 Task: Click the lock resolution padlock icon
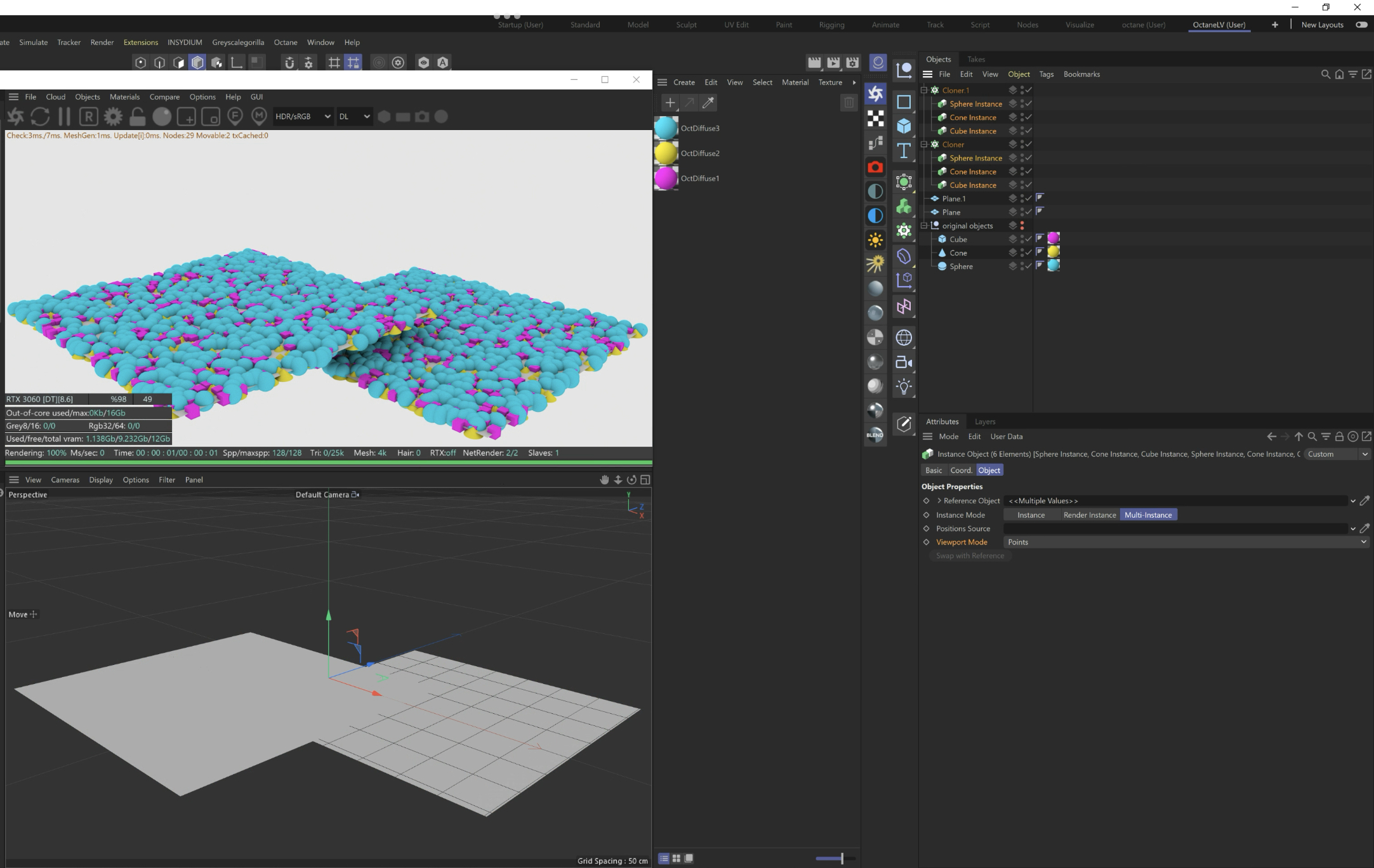coord(137,117)
